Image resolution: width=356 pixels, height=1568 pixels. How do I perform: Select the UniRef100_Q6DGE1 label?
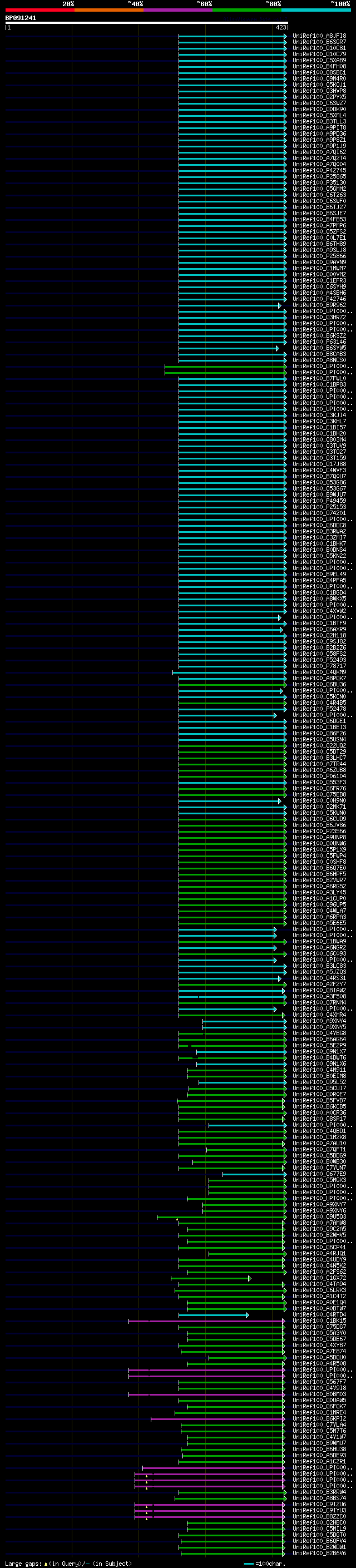tap(319, 721)
